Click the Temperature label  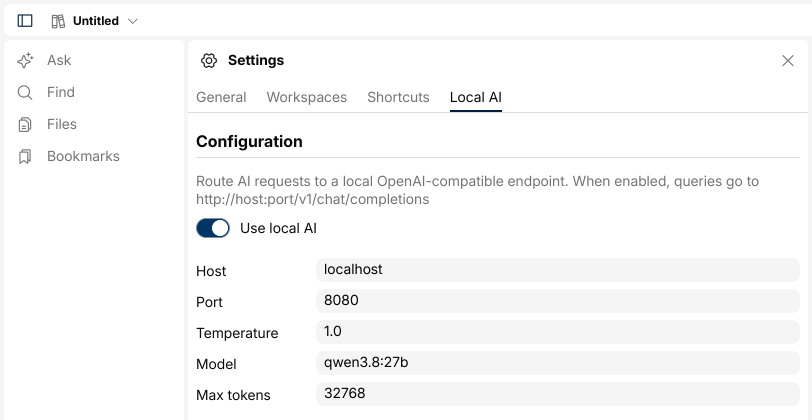237,334
